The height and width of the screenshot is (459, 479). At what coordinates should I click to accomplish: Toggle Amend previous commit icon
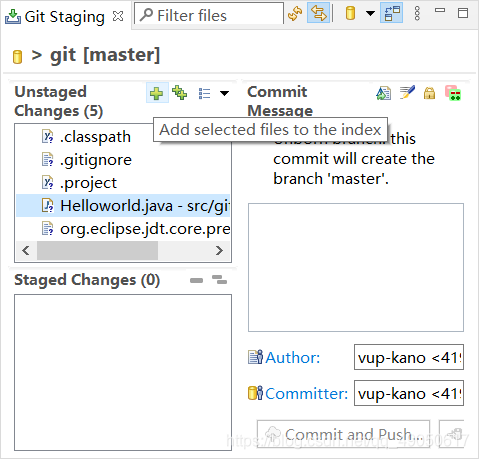(x=384, y=93)
